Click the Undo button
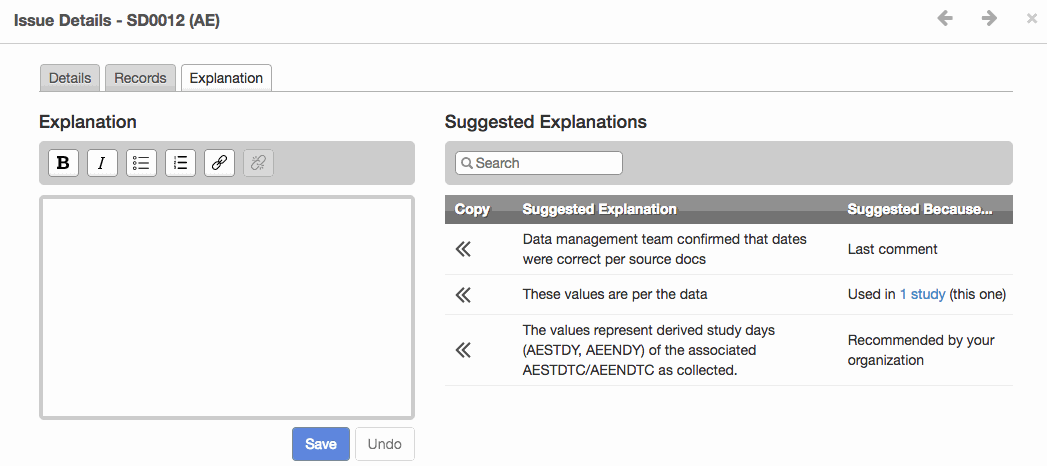The image size is (1047, 466). [x=385, y=444]
